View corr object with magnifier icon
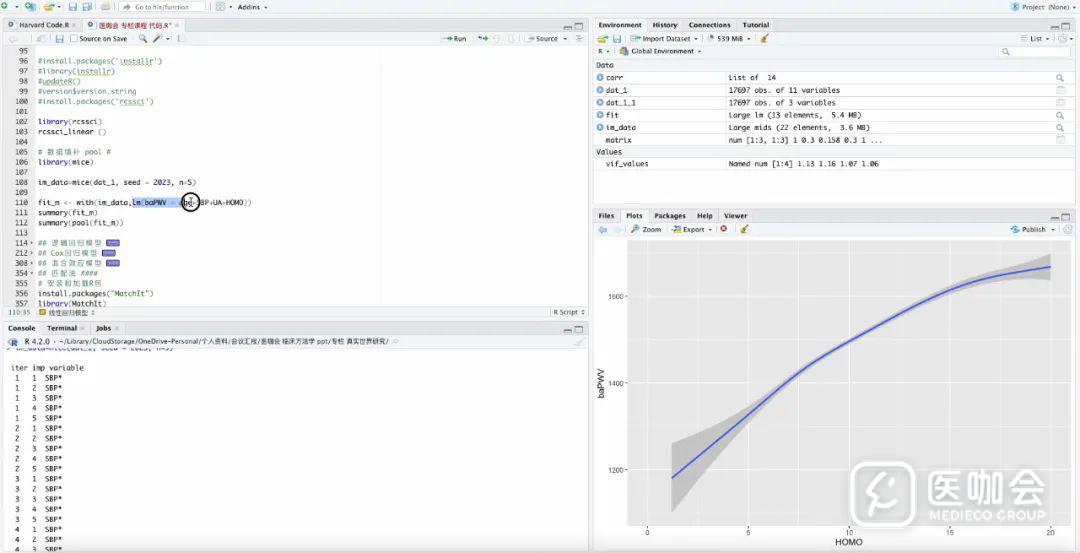 [x=1060, y=78]
